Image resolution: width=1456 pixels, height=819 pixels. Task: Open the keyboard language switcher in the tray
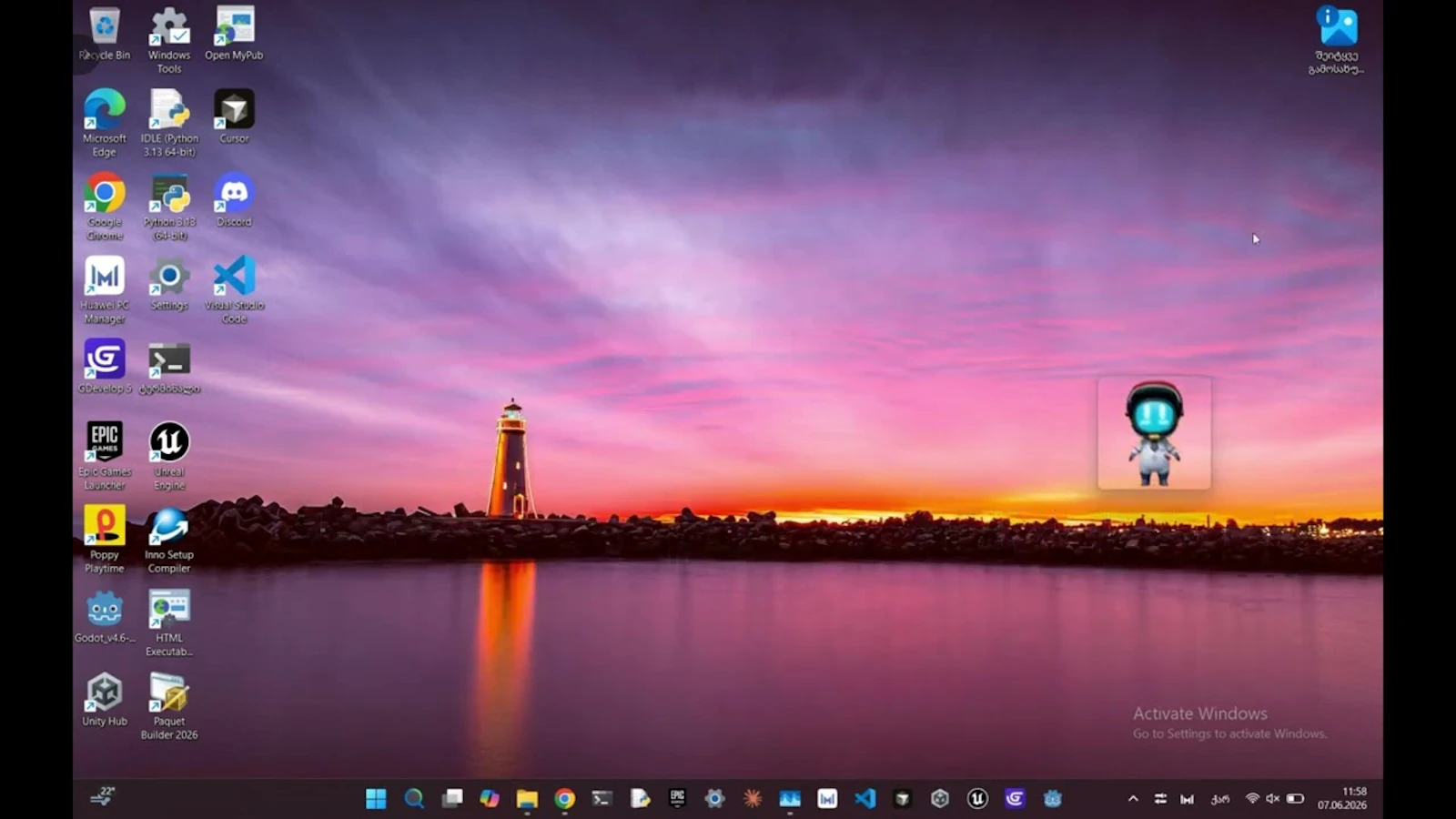point(1220,799)
